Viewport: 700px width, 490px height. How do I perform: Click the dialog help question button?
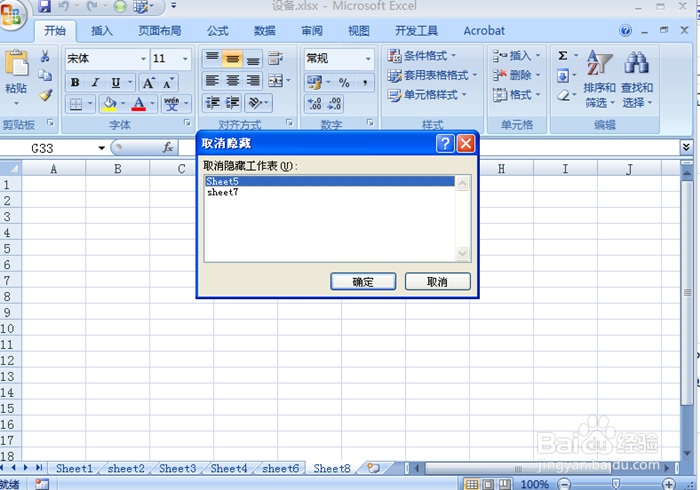point(445,144)
